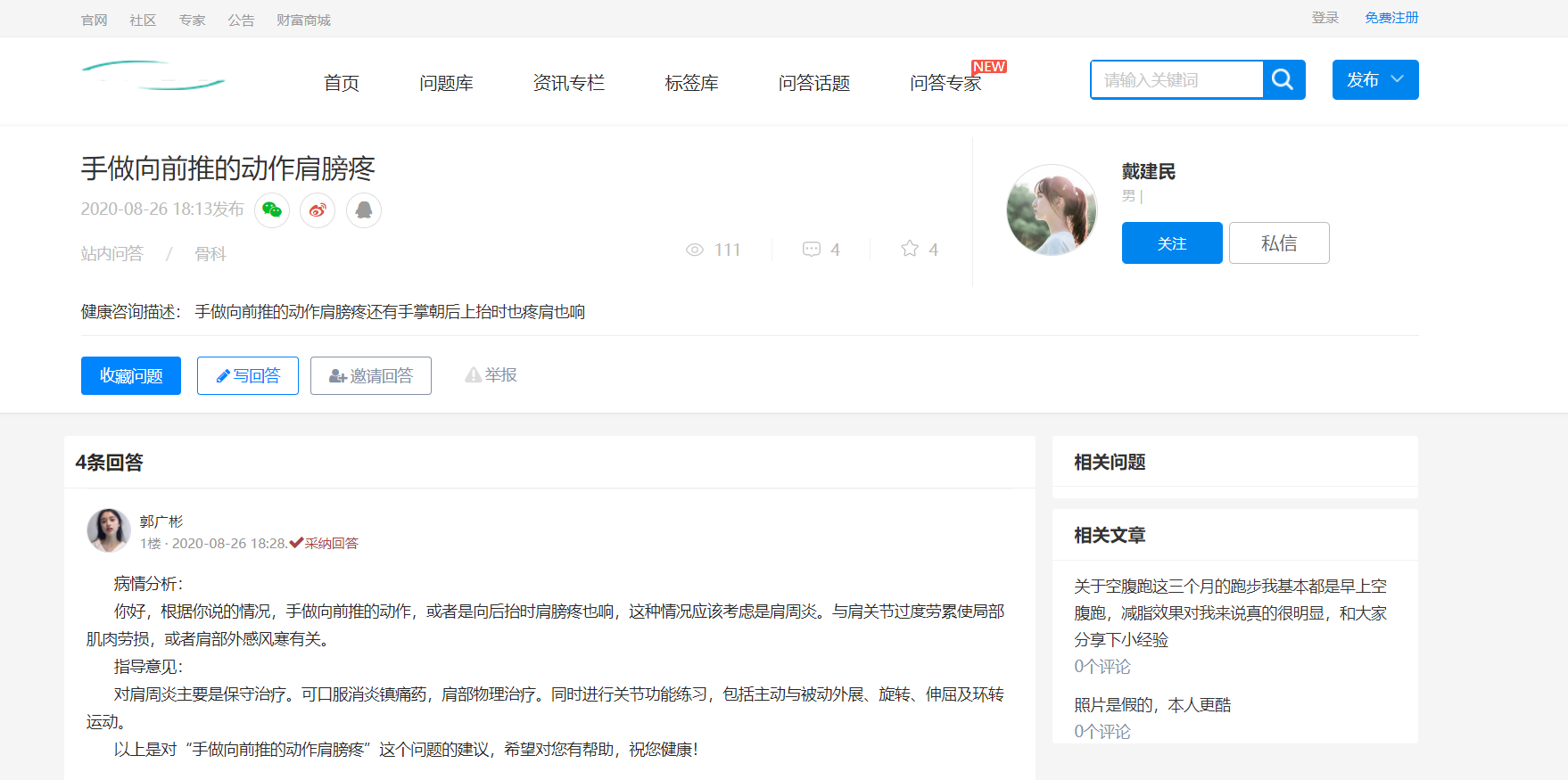The height and width of the screenshot is (780, 1568).
Task: Focus the keyword search input field
Action: point(1176,80)
